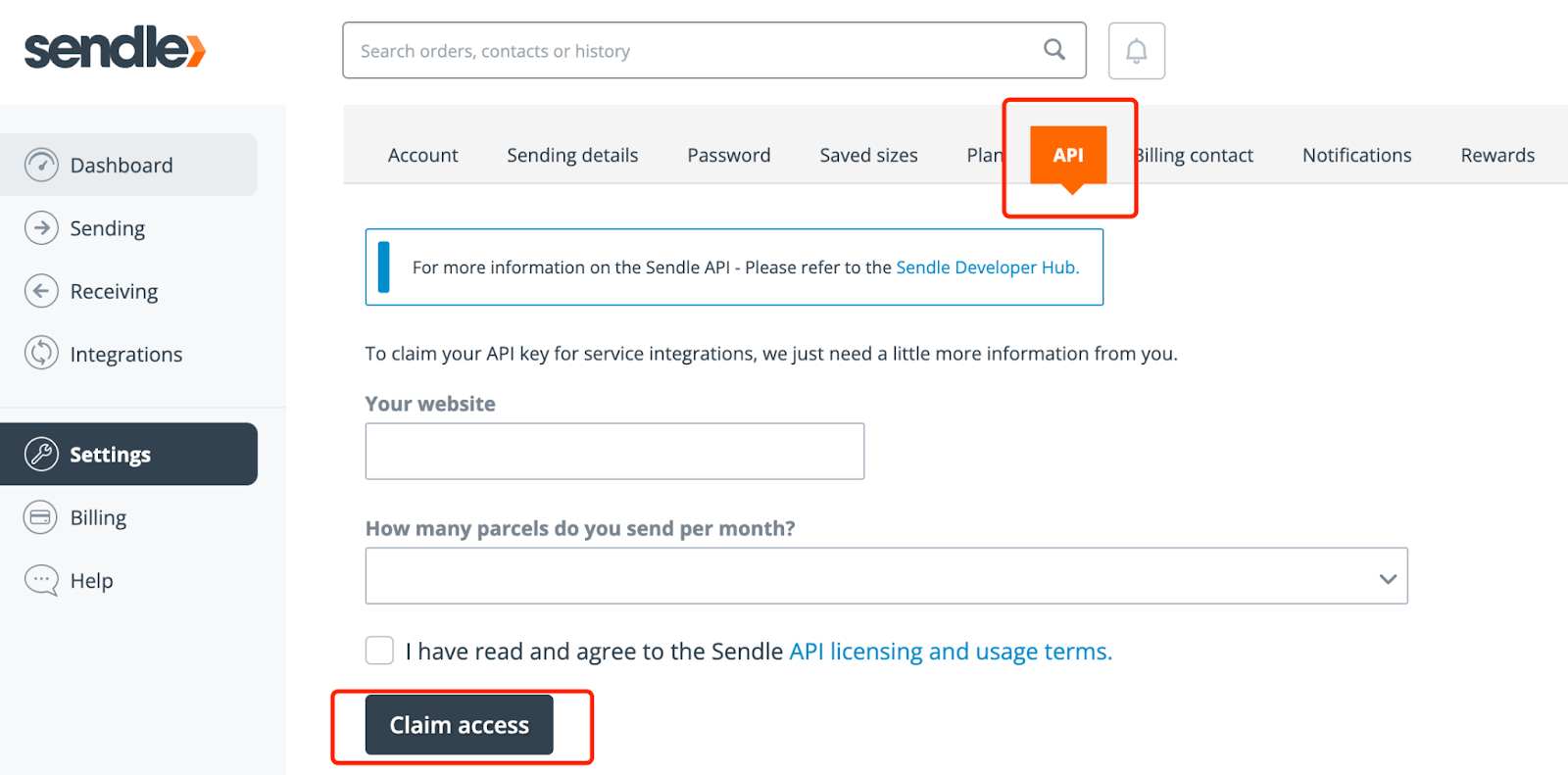Open the Sendle Developer Hub link
This screenshot has width=1568, height=775.
tap(988, 267)
